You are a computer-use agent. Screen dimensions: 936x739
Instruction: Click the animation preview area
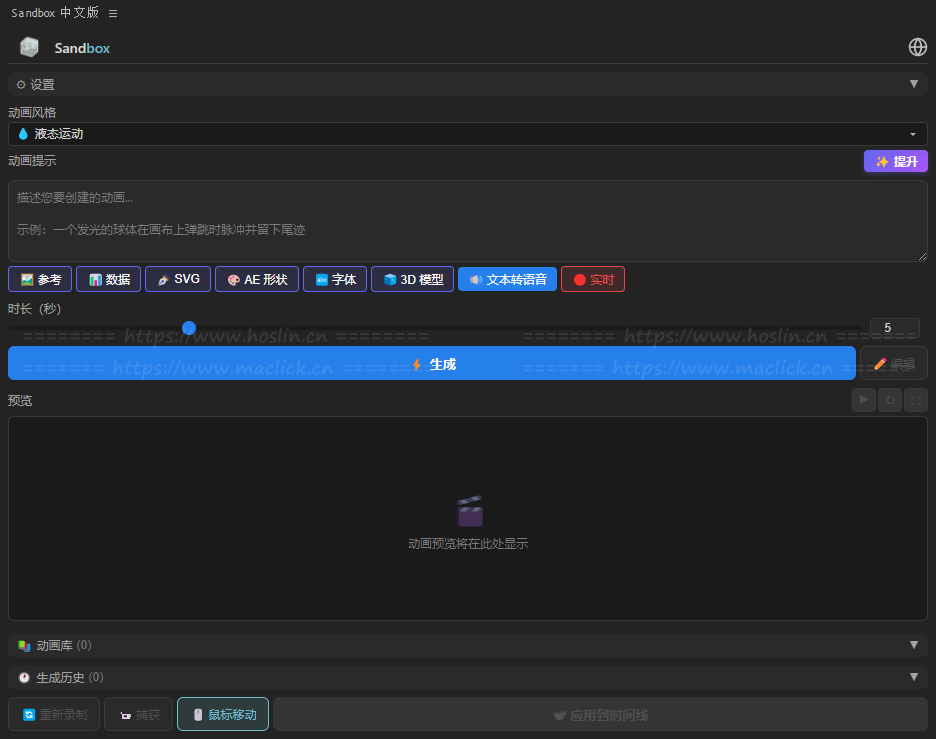point(467,518)
